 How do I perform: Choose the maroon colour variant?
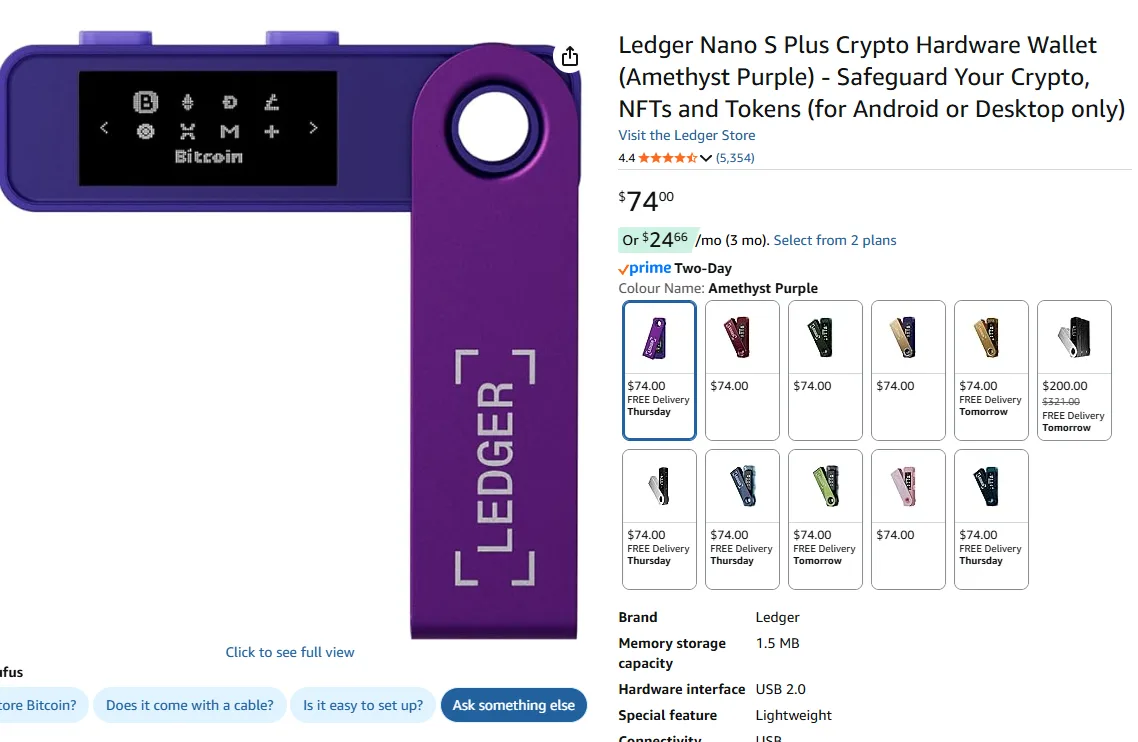click(741, 337)
